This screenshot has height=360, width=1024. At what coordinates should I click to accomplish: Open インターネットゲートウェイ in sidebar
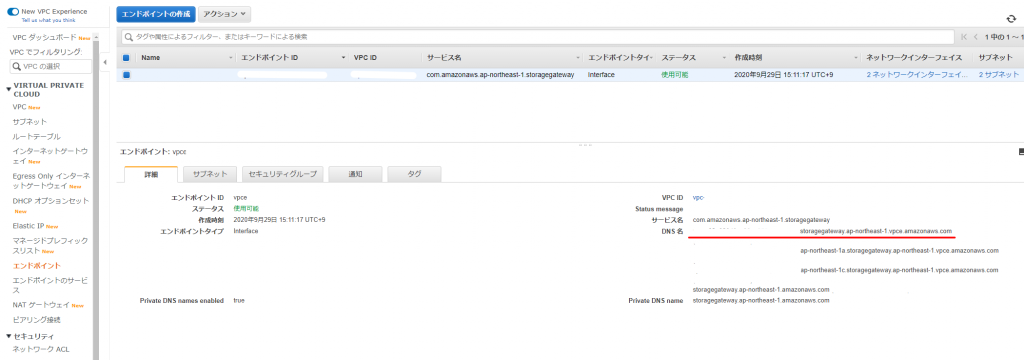click(x=50, y=155)
